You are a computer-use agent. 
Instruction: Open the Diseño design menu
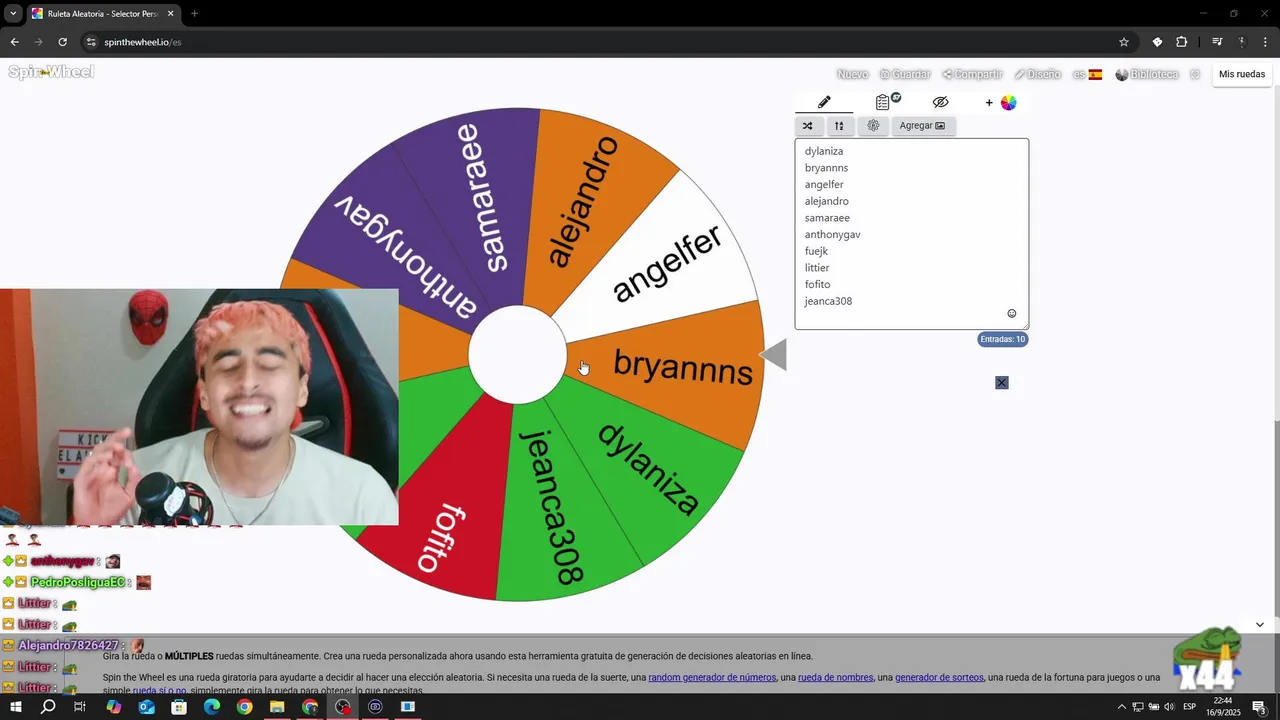coord(1037,74)
